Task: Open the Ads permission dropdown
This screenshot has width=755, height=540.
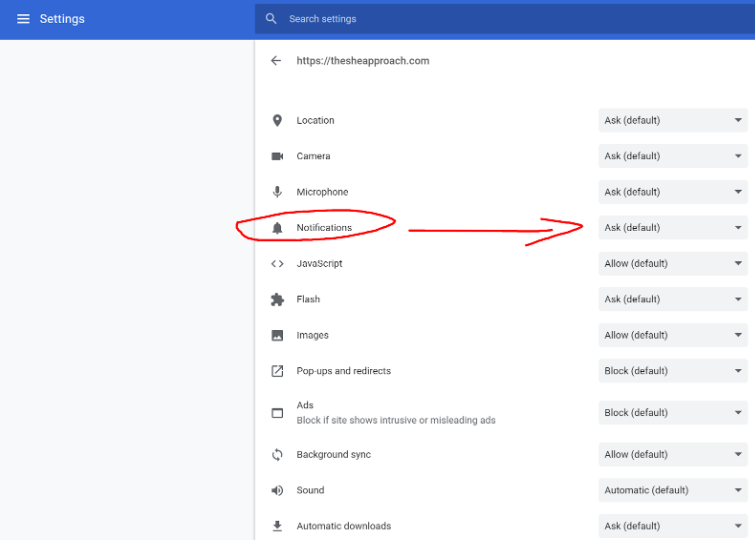Action: [x=673, y=413]
